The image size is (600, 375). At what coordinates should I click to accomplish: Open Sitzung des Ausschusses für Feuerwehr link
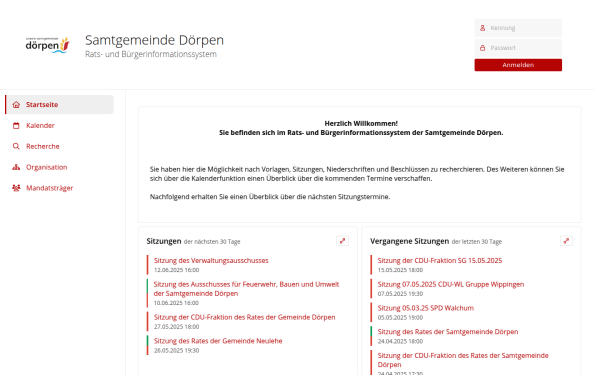pyautogui.click(x=246, y=289)
